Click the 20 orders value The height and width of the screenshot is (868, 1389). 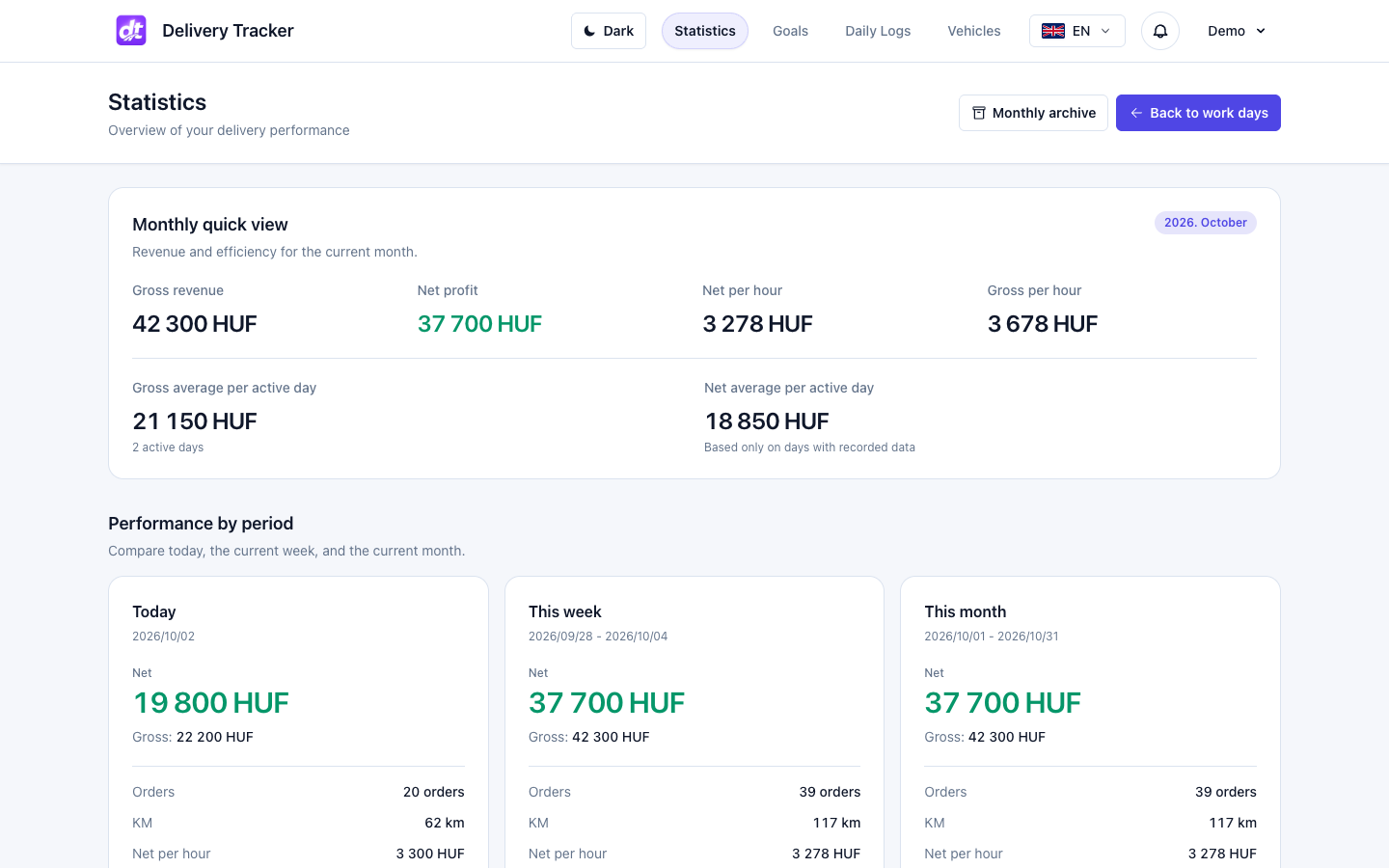click(x=434, y=792)
